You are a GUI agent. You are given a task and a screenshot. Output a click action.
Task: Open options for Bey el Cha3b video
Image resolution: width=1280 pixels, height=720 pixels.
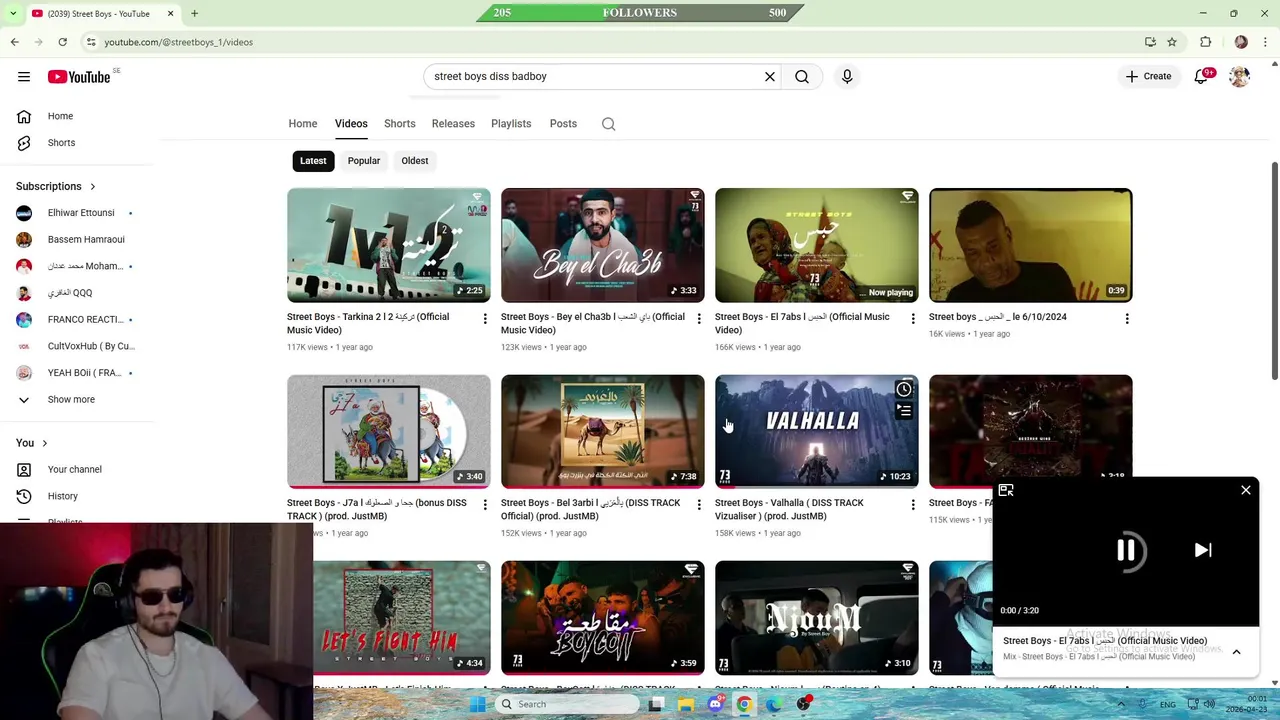point(699,318)
